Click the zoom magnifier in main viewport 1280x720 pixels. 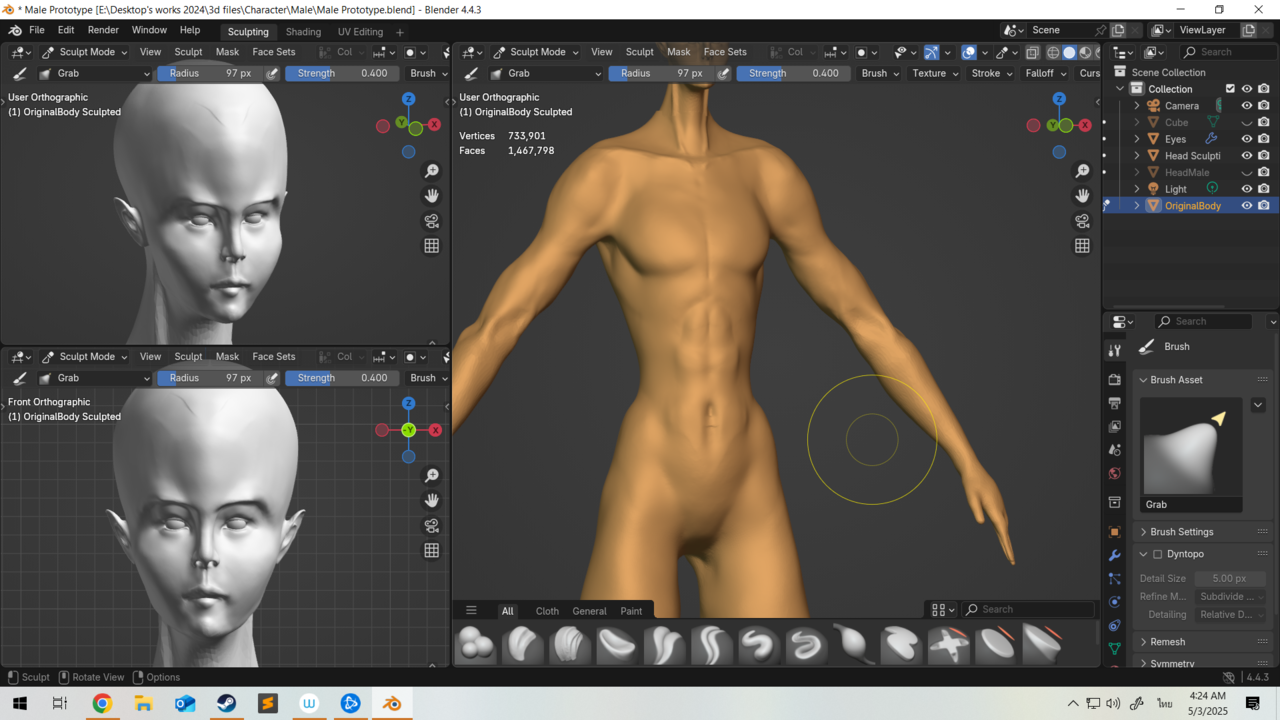[1082, 171]
